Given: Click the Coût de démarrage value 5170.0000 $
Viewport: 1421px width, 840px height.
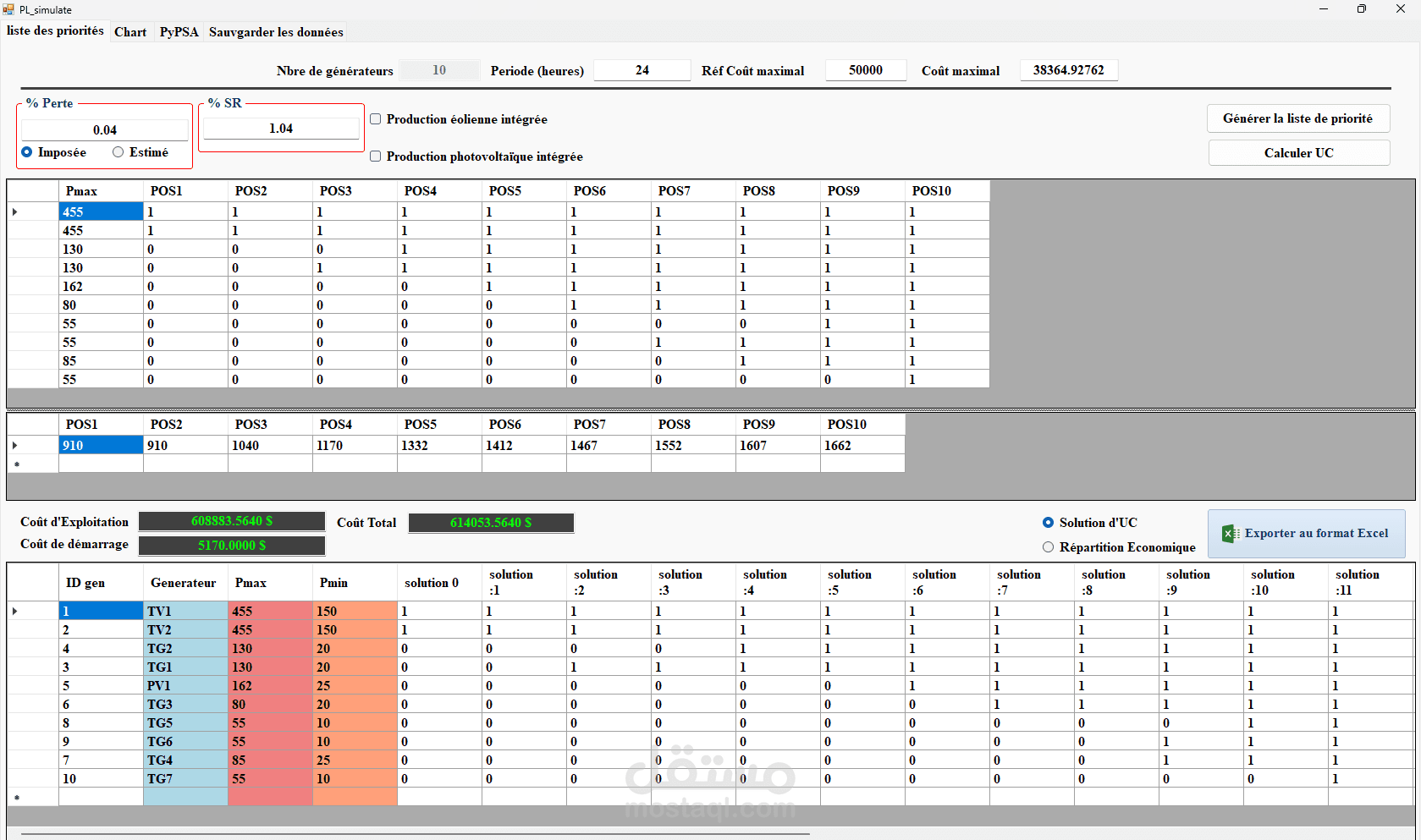Looking at the screenshot, I should (x=232, y=546).
